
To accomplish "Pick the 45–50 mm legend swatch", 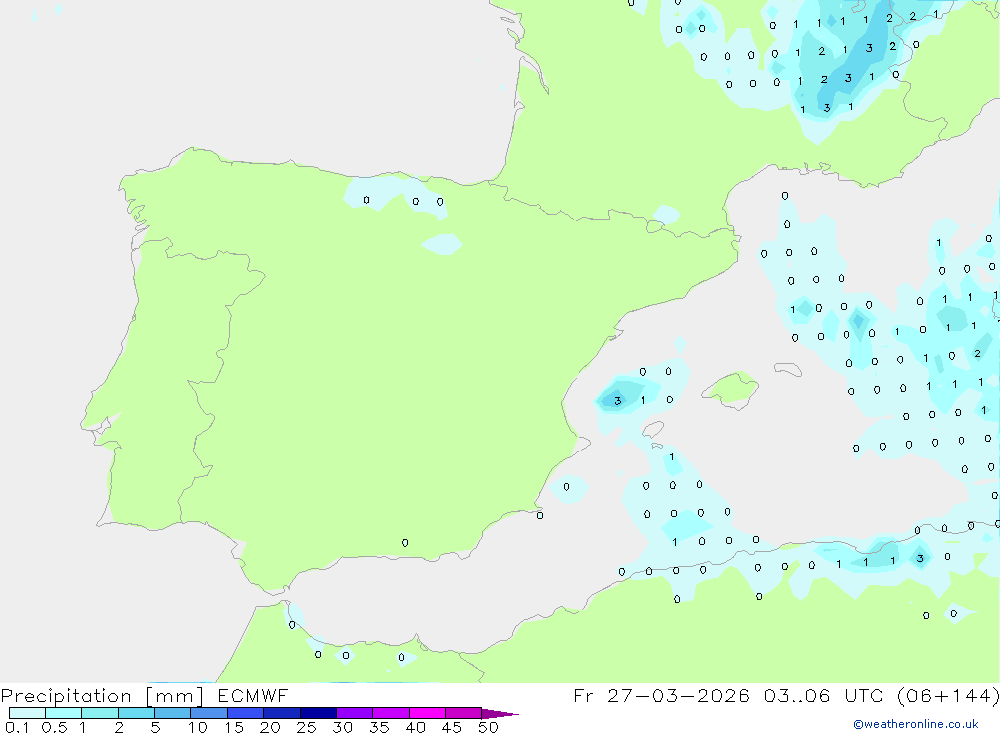I will (x=464, y=713).
